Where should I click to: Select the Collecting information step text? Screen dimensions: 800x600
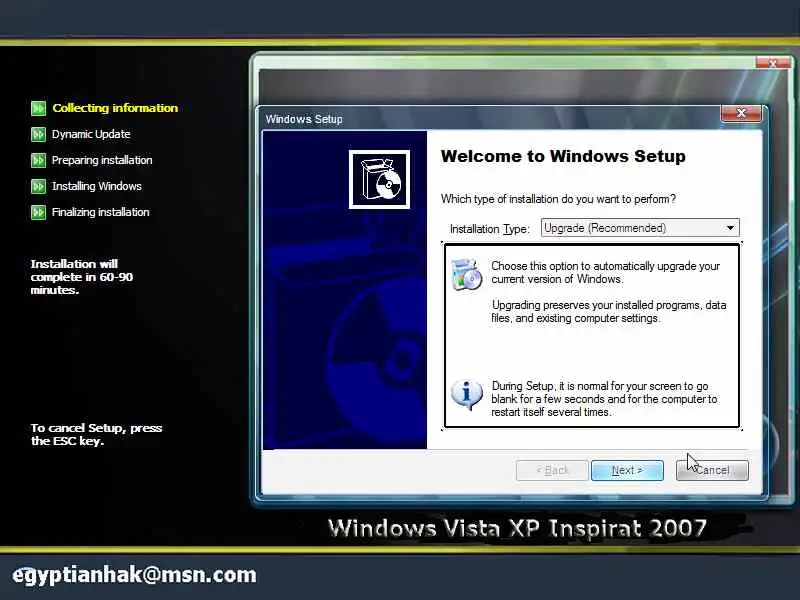(x=115, y=108)
